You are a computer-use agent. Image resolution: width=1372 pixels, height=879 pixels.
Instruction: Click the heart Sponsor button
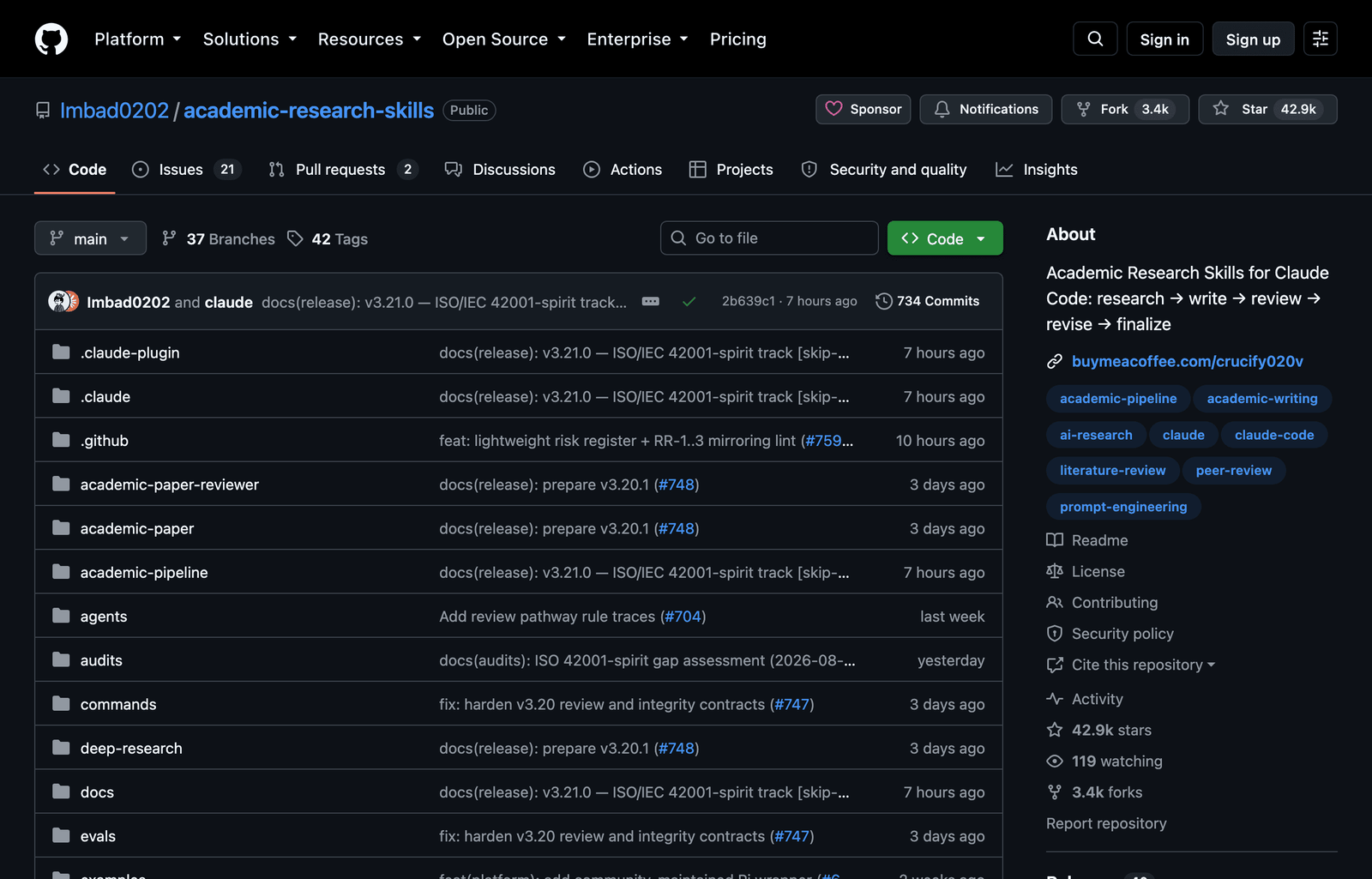click(x=863, y=109)
